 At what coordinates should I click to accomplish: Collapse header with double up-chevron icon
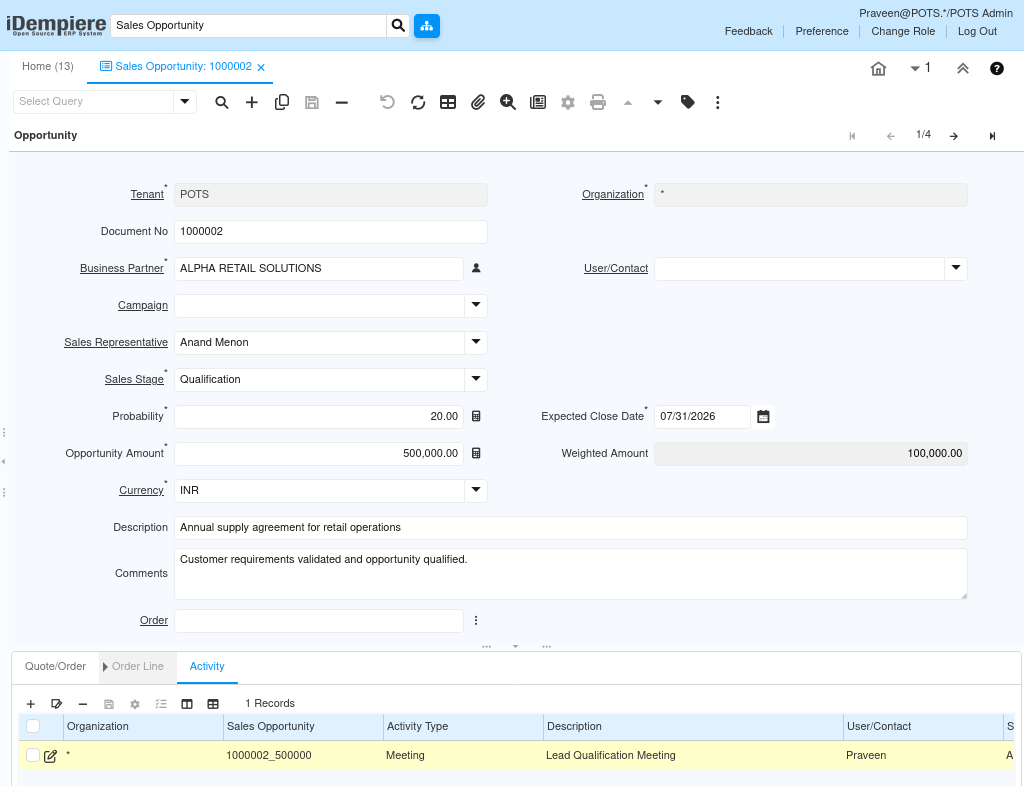tap(963, 69)
